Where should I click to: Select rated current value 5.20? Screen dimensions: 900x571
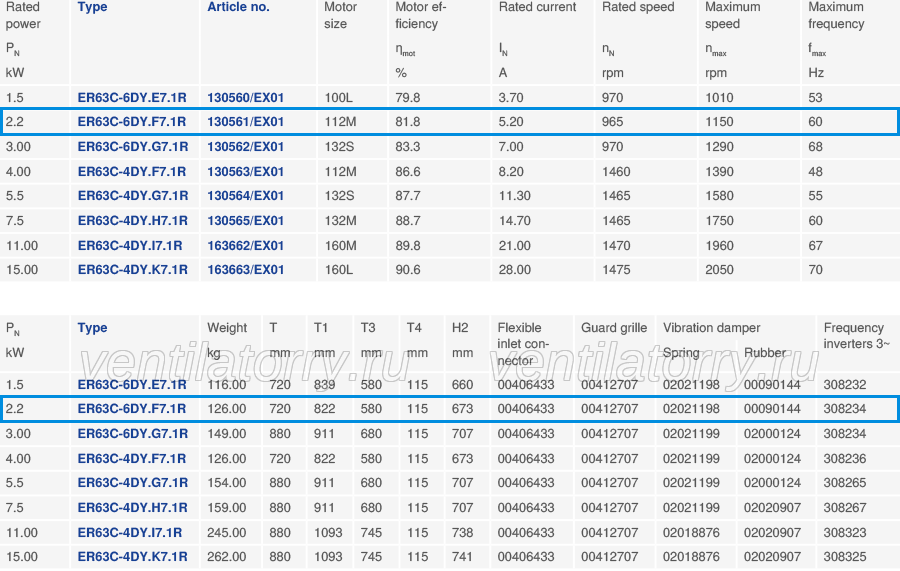pos(511,122)
